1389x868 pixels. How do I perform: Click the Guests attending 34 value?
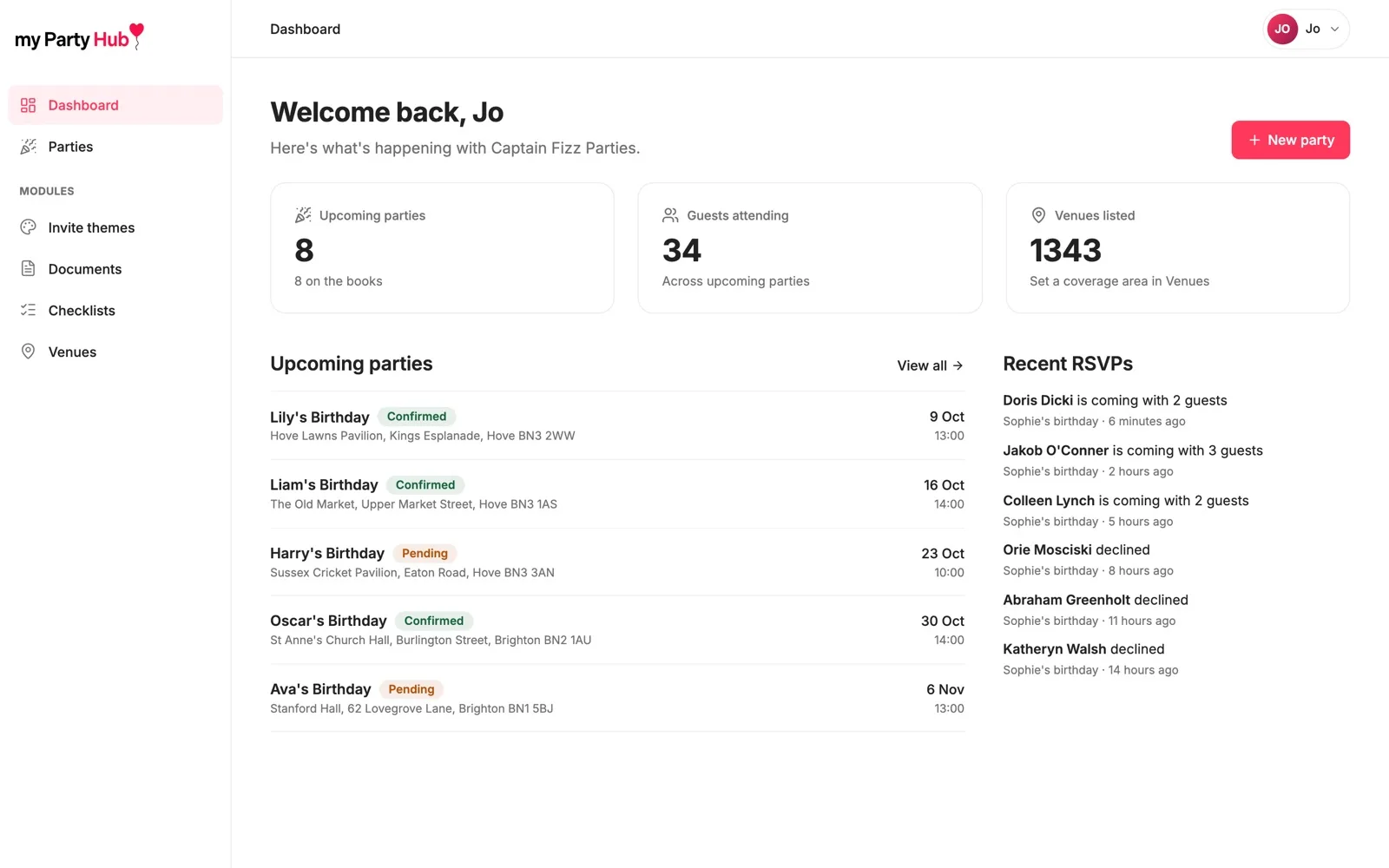(x=681, y=250)
